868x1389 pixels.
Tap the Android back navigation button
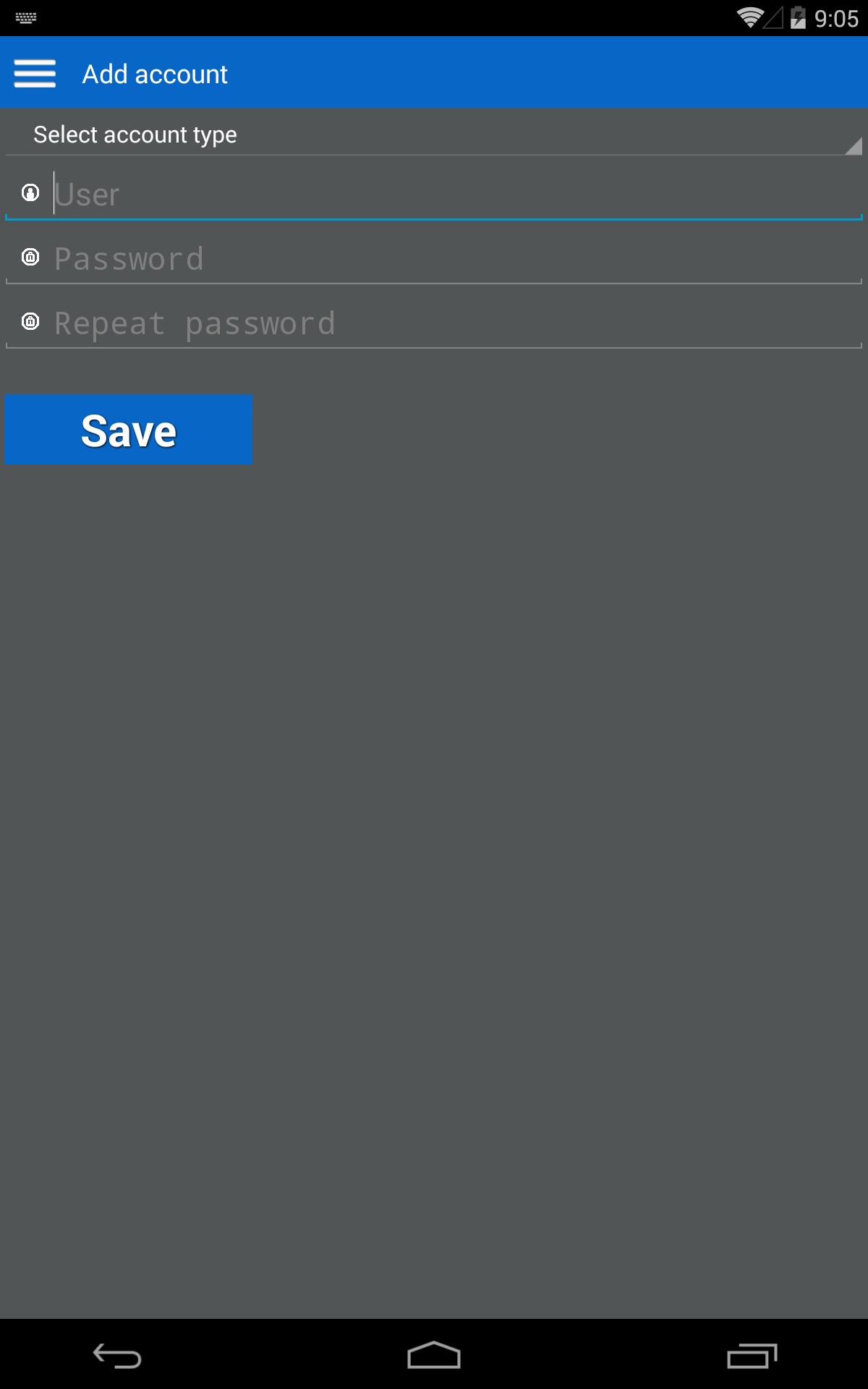(x=117, y=1355)
